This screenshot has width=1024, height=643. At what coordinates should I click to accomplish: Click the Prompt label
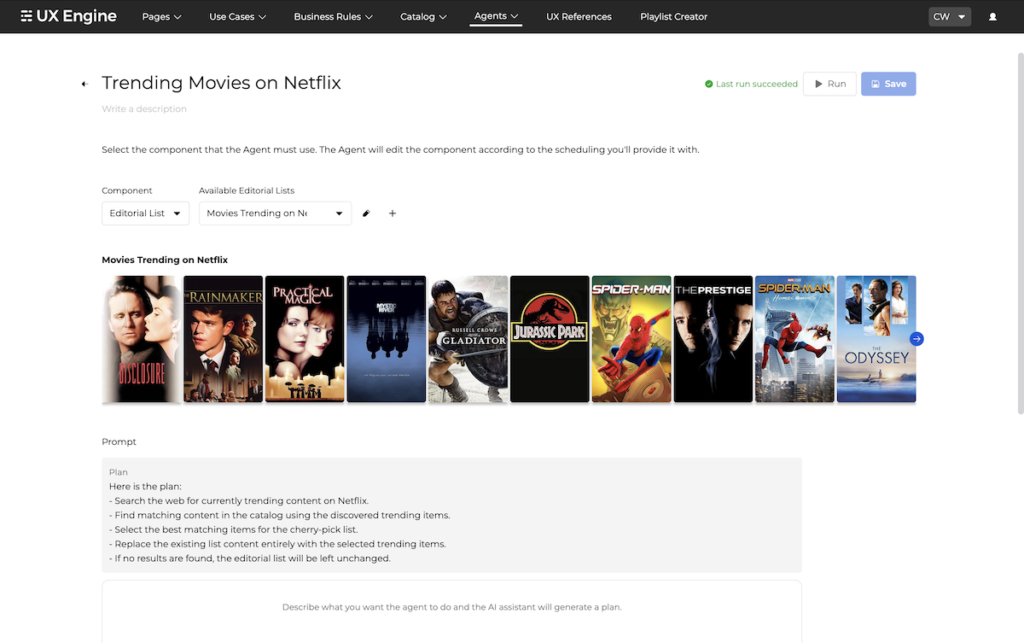pyautogui.click(x=119, y=442)
